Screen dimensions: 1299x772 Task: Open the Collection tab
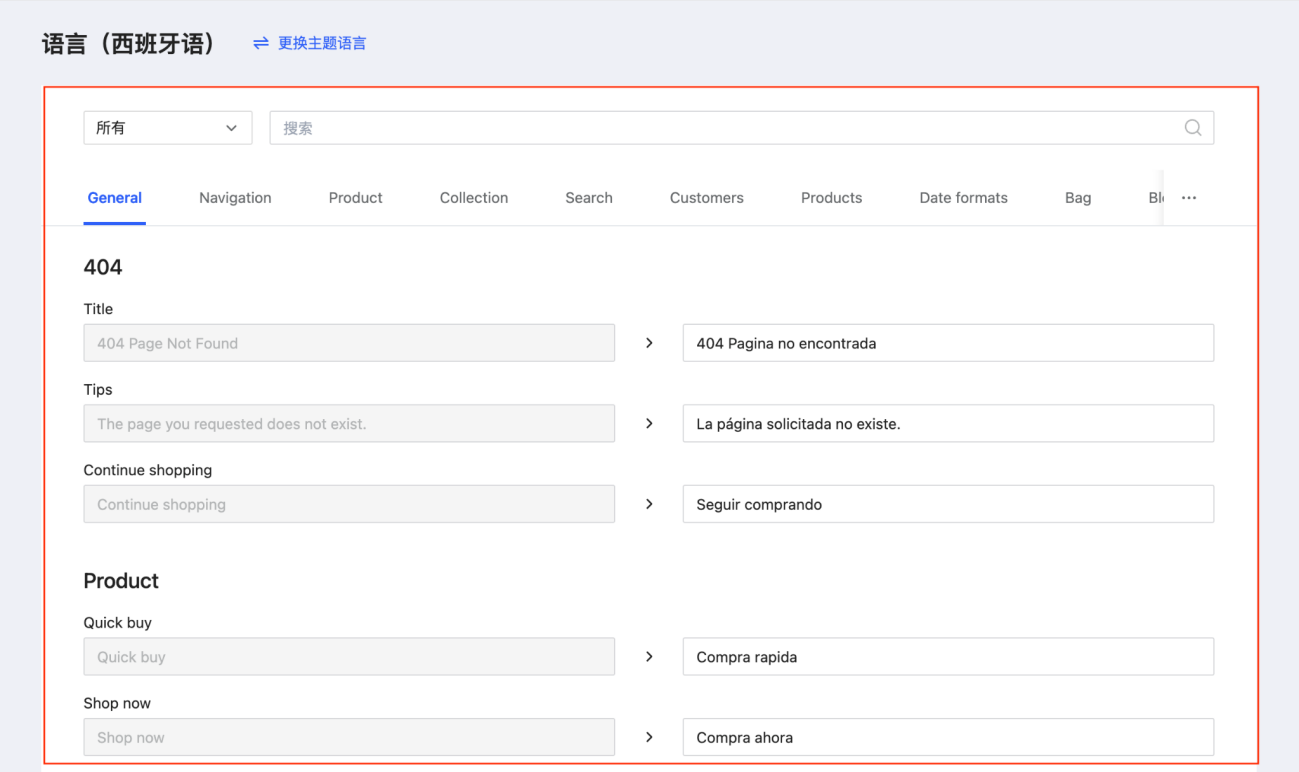click(x=474, y=198)
